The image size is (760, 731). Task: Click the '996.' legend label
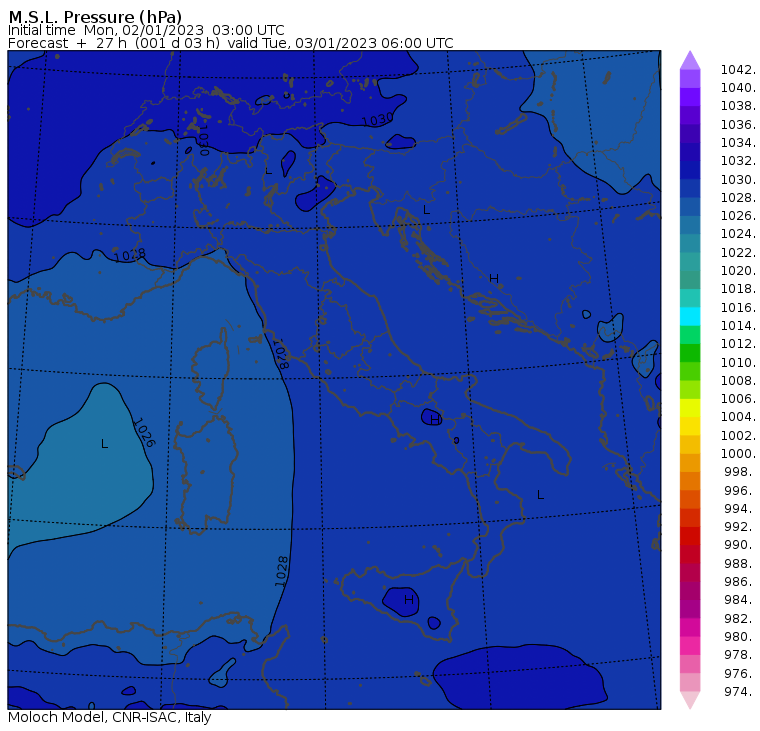[740, 491]
